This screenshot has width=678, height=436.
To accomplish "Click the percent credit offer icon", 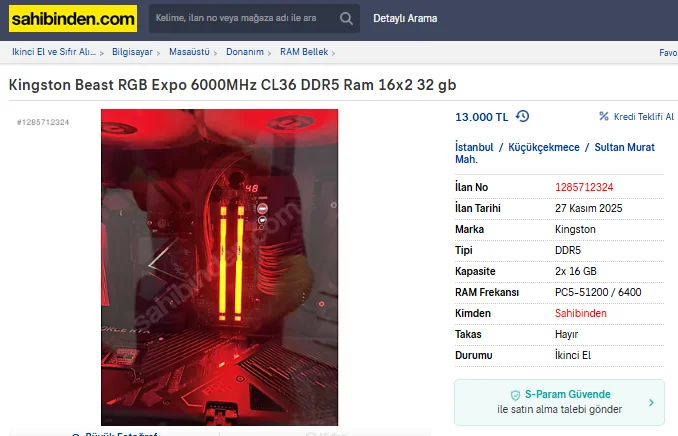I will click(x=604, y=116).
